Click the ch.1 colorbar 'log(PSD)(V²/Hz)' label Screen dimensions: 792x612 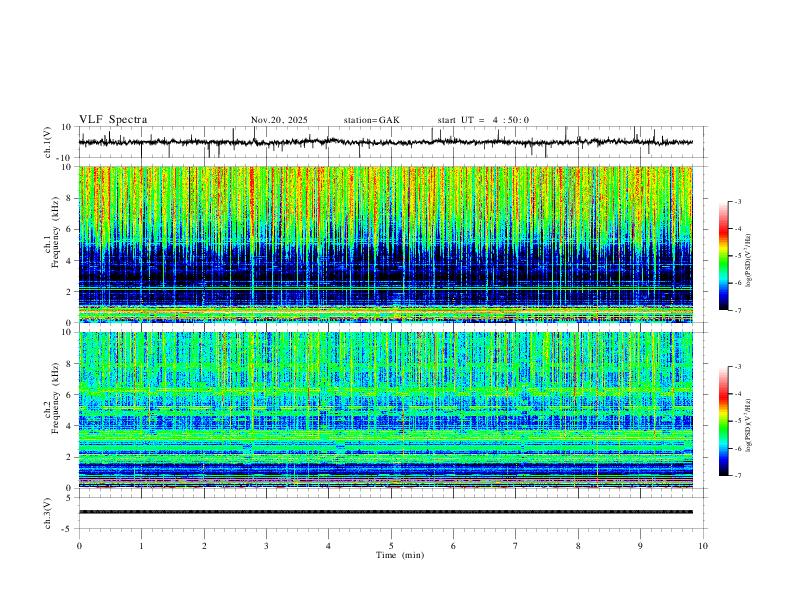(x=748, y=261)
